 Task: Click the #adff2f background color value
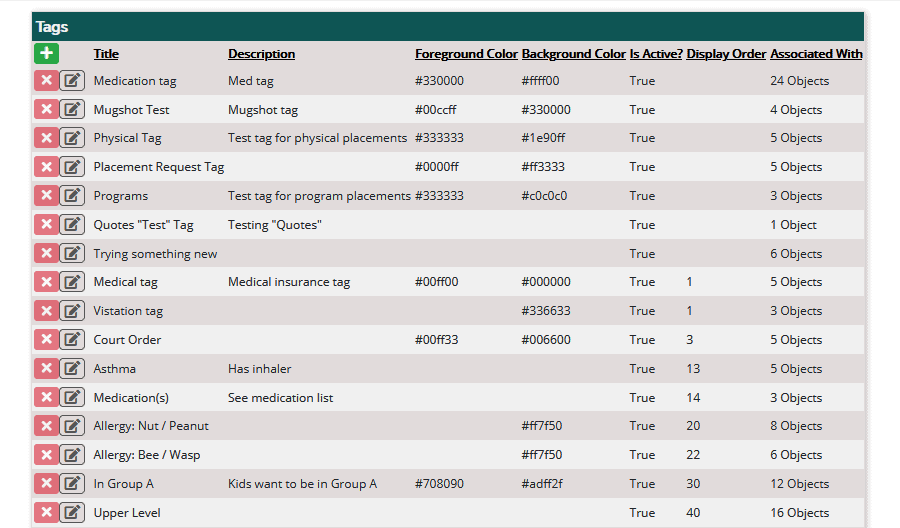pos(542,484)
